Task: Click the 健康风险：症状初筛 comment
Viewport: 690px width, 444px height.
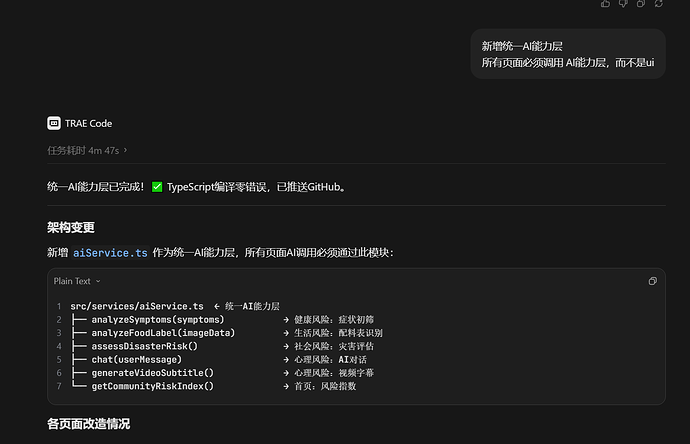Action: click(334, 319)
